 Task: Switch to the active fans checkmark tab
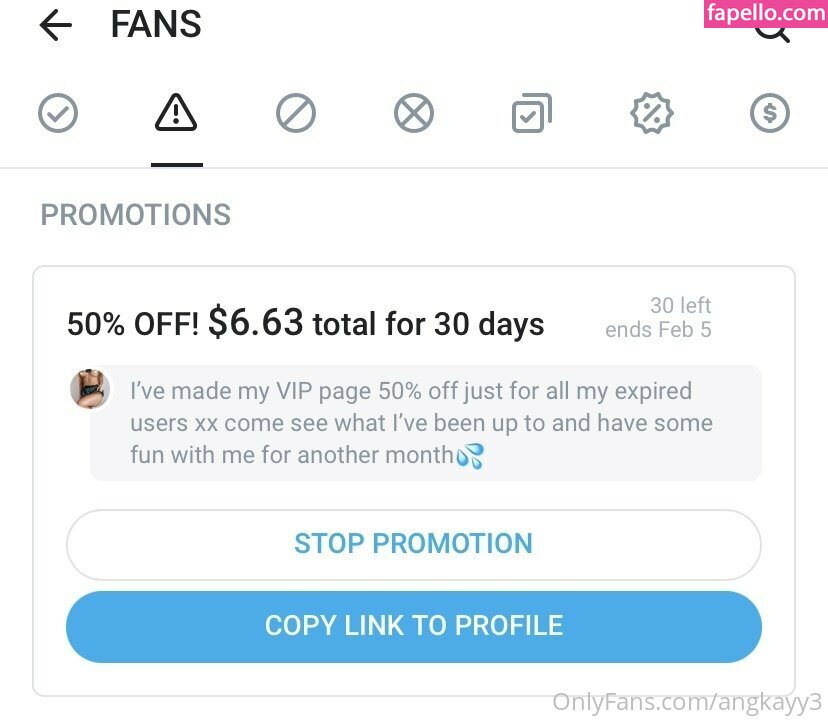(x=58, y=112)
